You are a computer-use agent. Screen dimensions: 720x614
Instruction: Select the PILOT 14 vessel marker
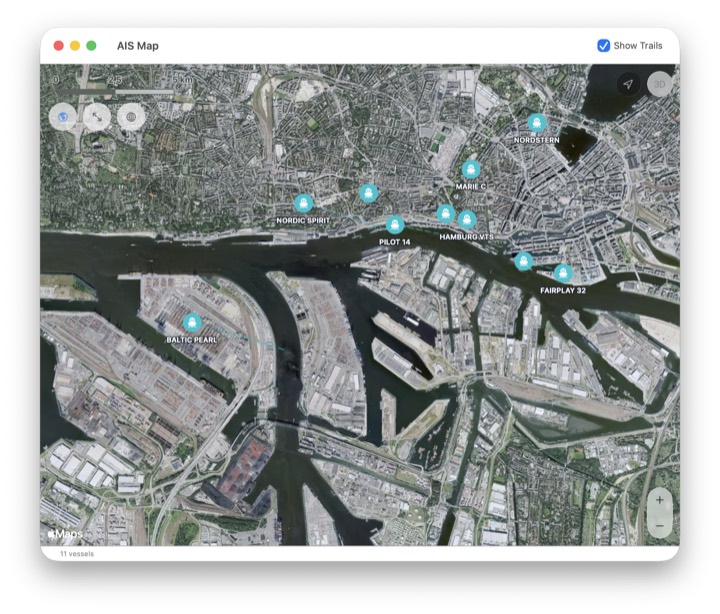[395, 225]
